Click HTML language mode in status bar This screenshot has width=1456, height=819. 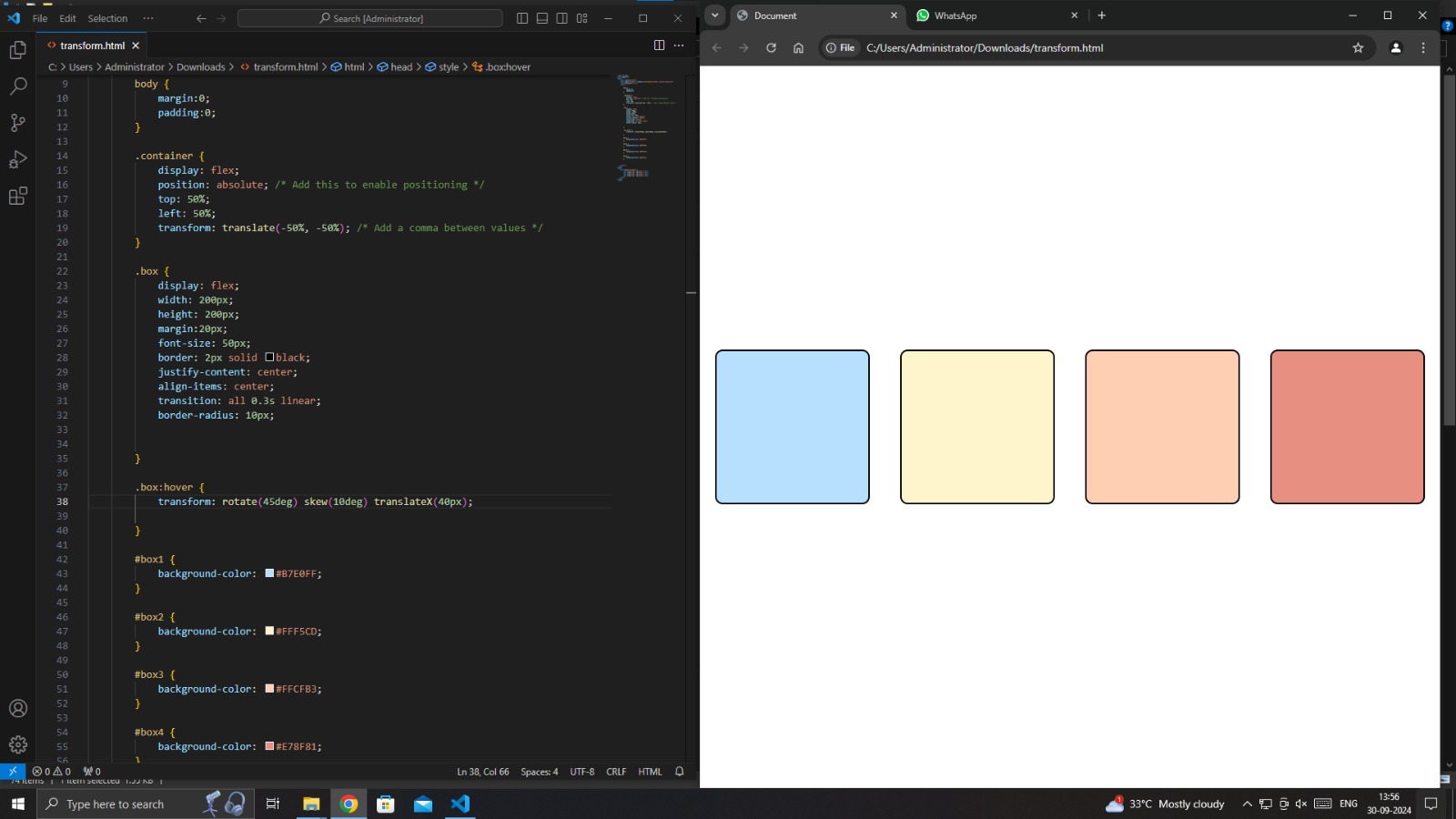point(650,772)
